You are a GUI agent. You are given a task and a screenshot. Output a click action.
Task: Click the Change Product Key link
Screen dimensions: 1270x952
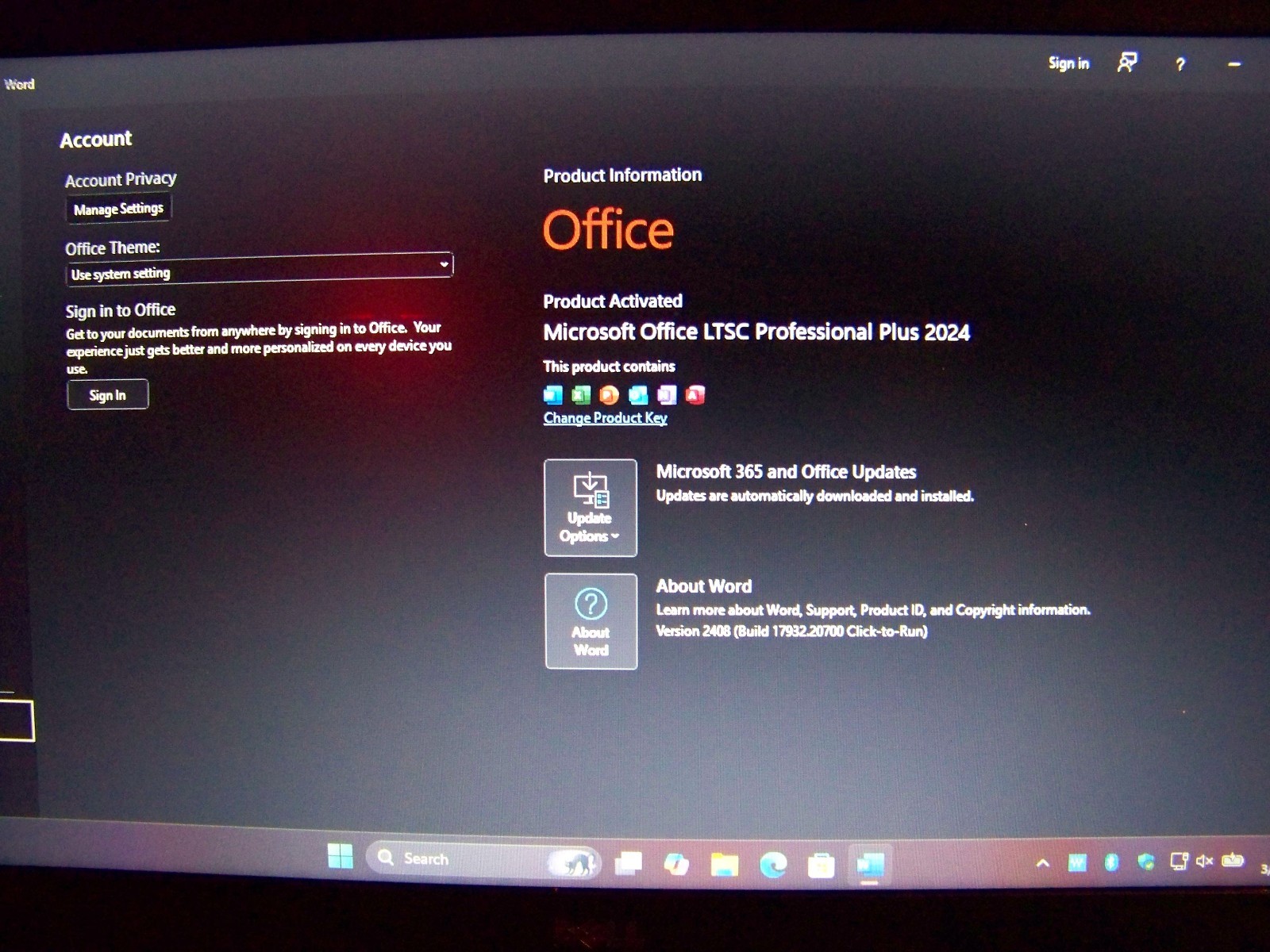[x=605, y=418]
